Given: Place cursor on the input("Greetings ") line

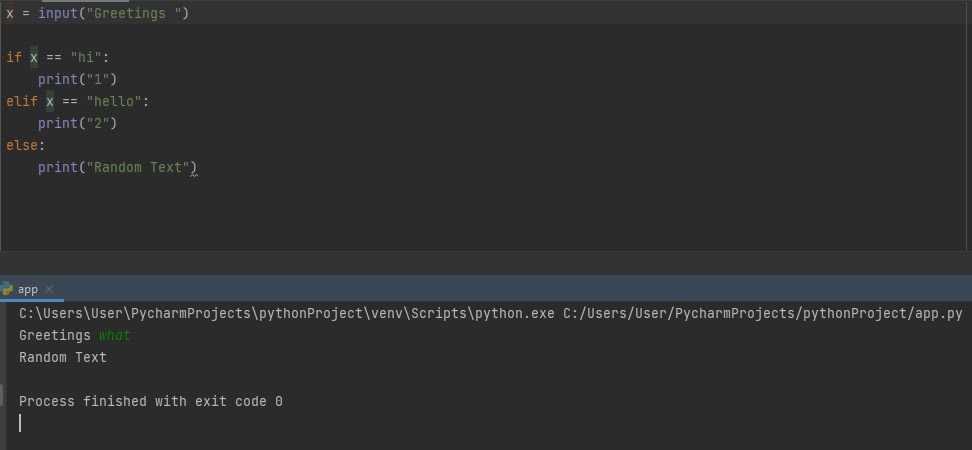Looking at the screenshot, I should coord(97,13).
